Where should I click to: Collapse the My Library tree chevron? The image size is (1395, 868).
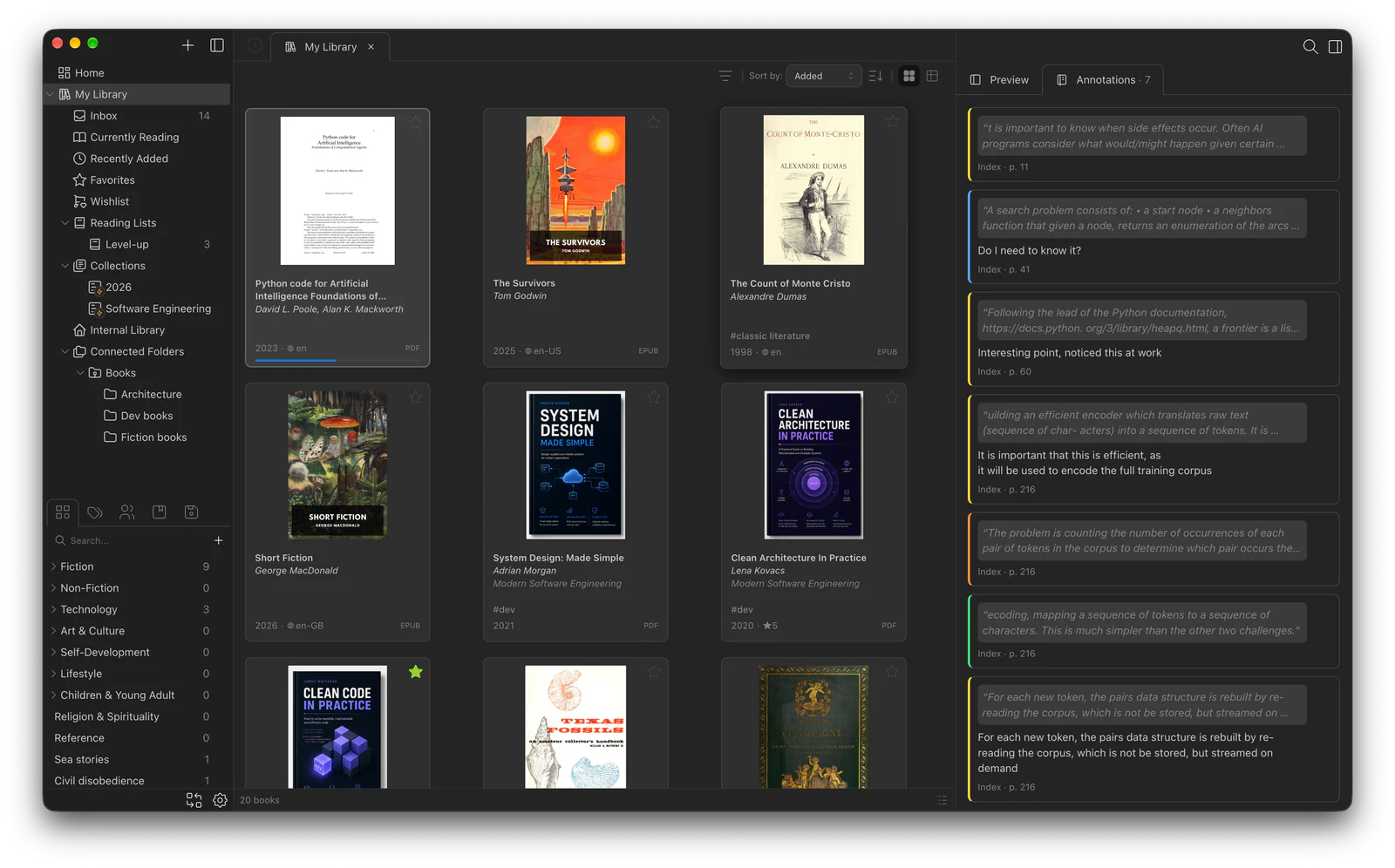coord(50,94)
